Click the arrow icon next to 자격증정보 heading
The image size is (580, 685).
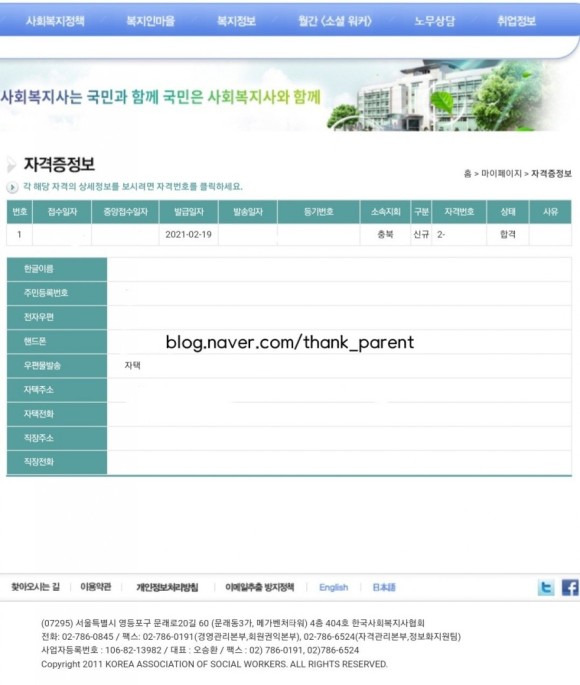click(x=11, y=165)
